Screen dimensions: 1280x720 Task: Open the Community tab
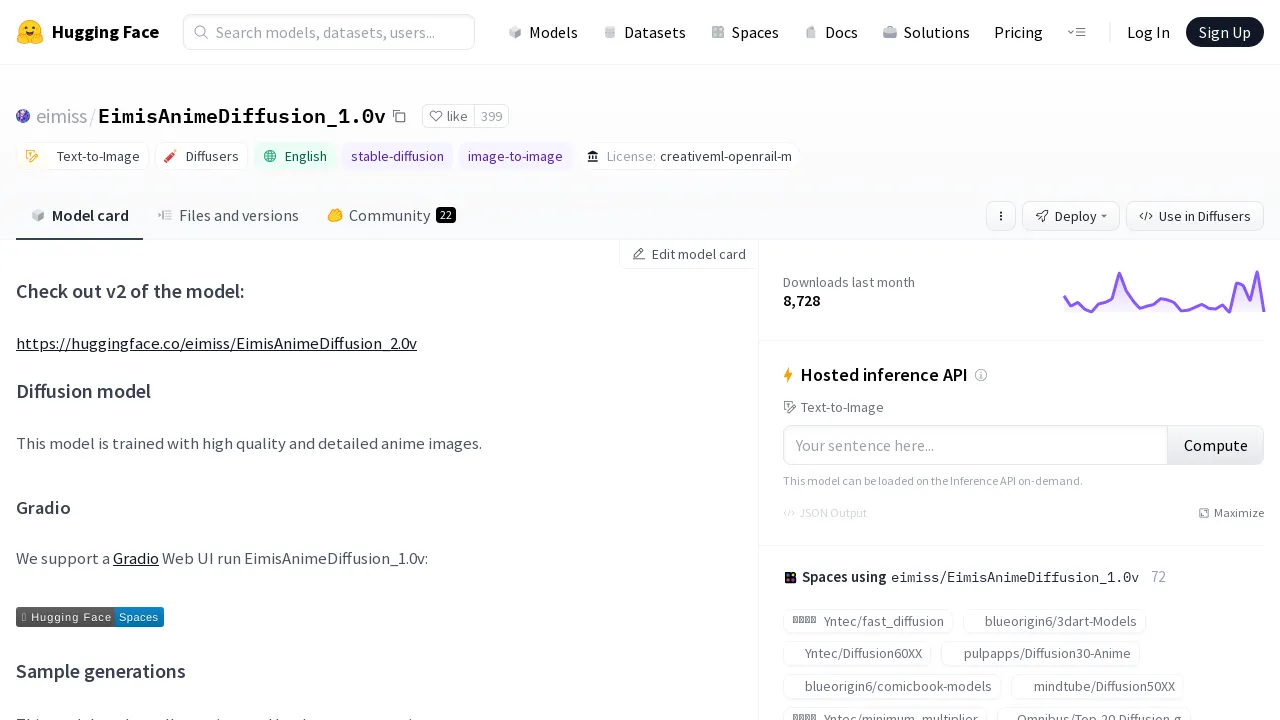point(391,216)
